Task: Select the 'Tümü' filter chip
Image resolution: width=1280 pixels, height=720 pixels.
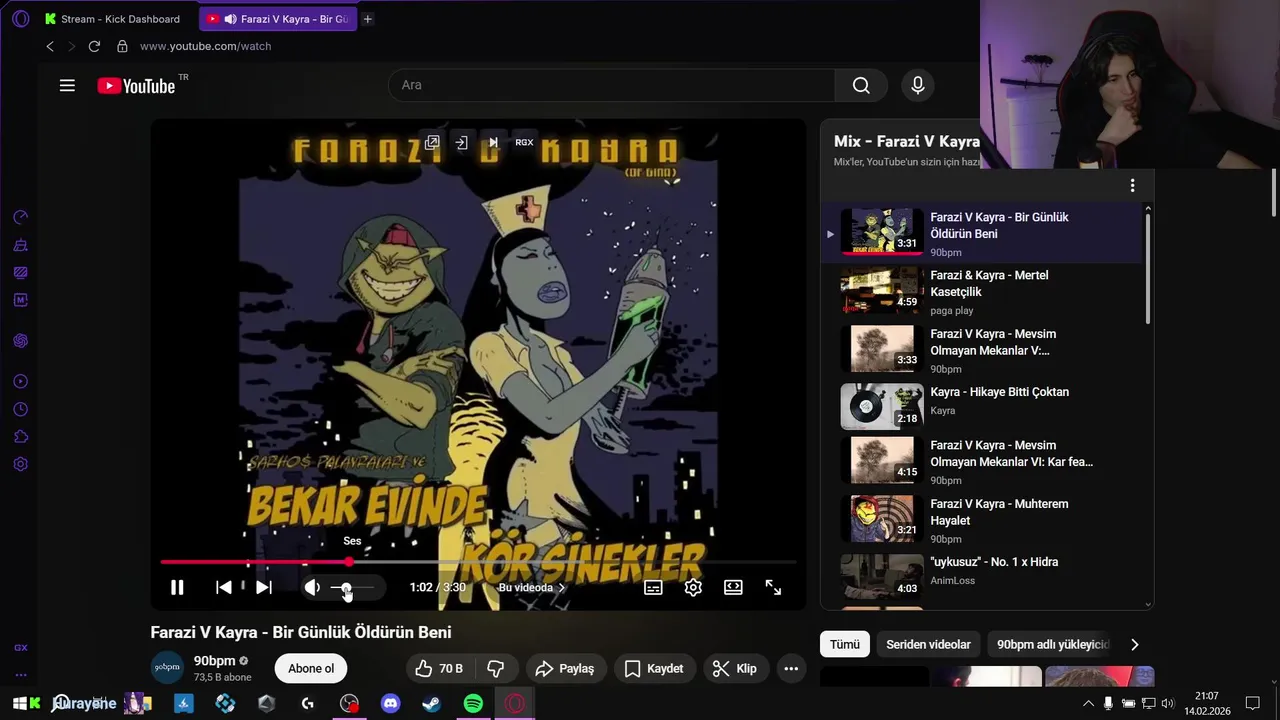Action: pyautogui.click(x=845, y=645)
